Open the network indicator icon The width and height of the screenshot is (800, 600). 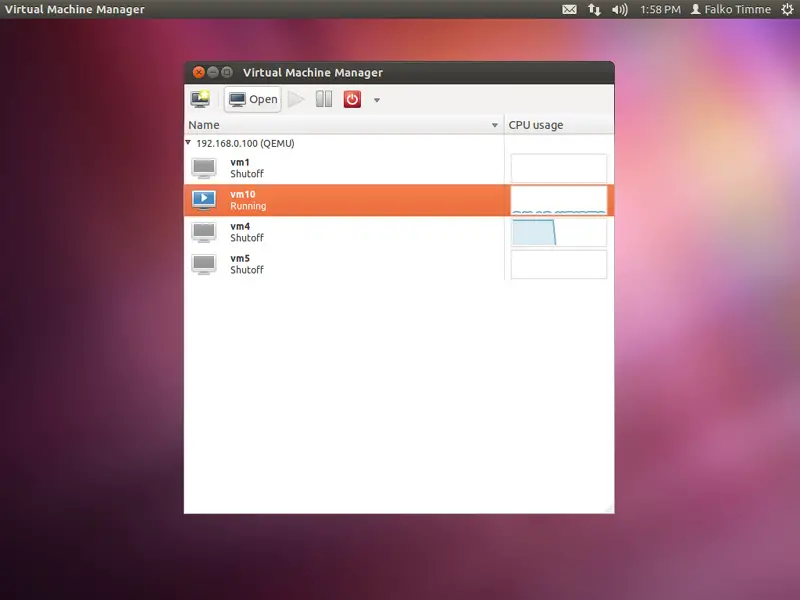(x=595, y=10)
